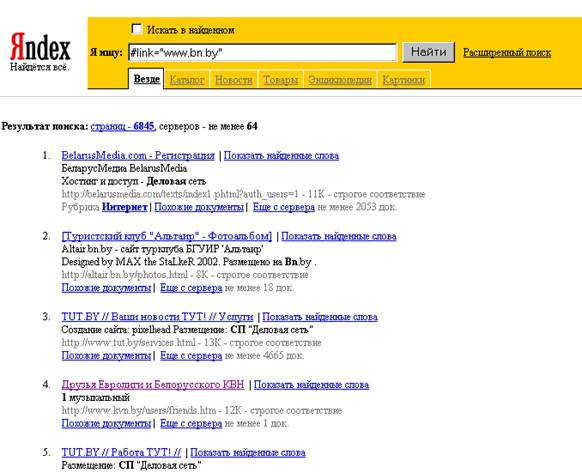Click 'Найдётся всё.' slogan text

point(39,67)
